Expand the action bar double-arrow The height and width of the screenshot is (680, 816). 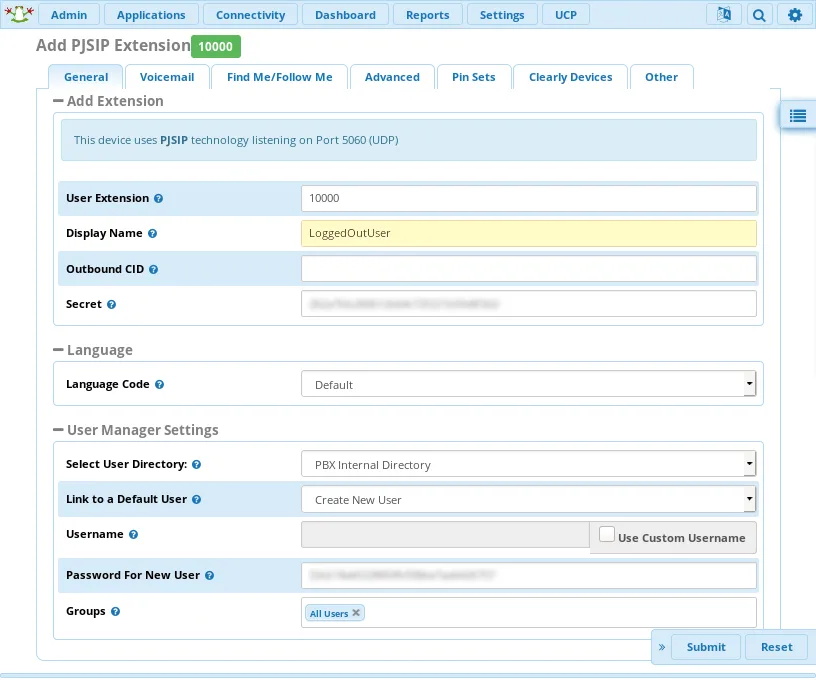662,647
